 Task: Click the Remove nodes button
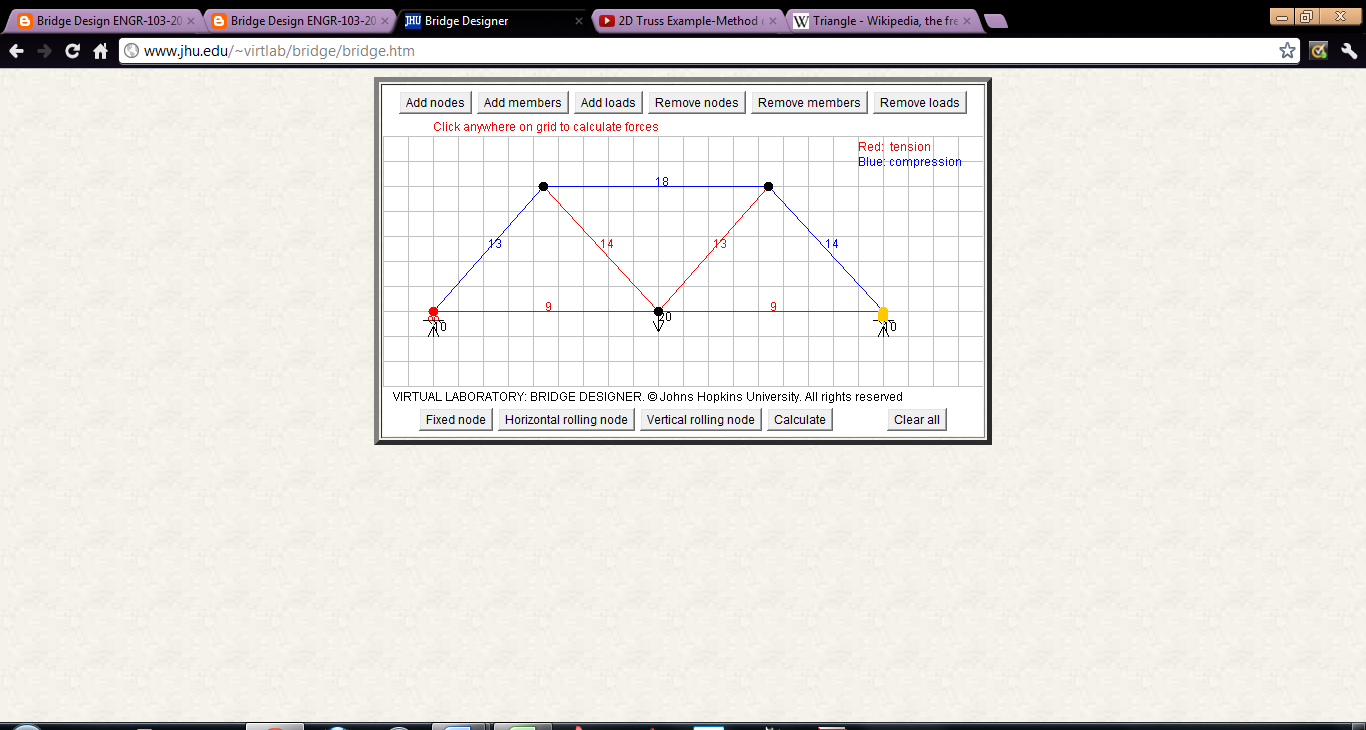[697, 103]
